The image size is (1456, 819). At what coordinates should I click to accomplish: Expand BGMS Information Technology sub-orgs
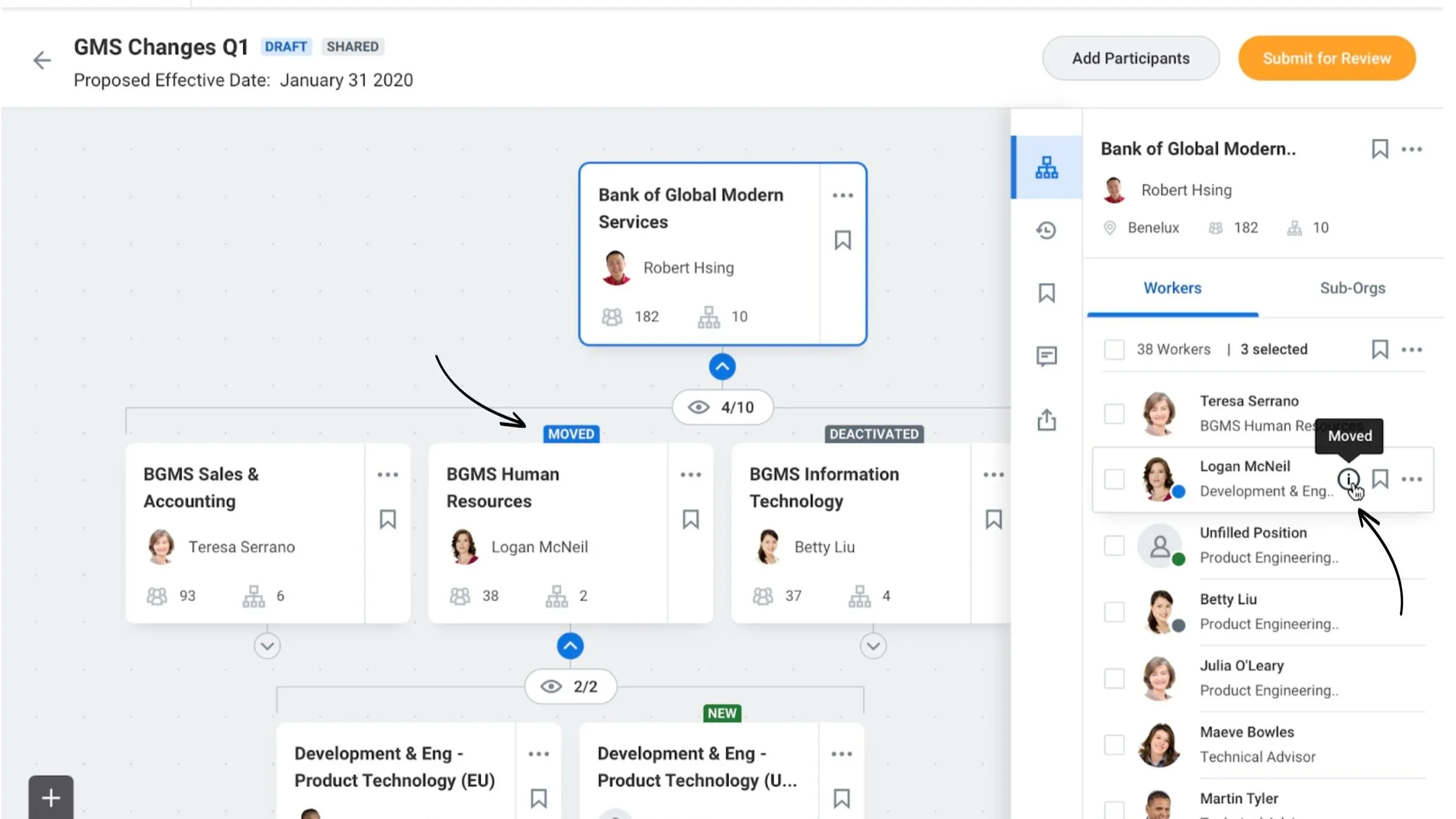coord(872,646)
